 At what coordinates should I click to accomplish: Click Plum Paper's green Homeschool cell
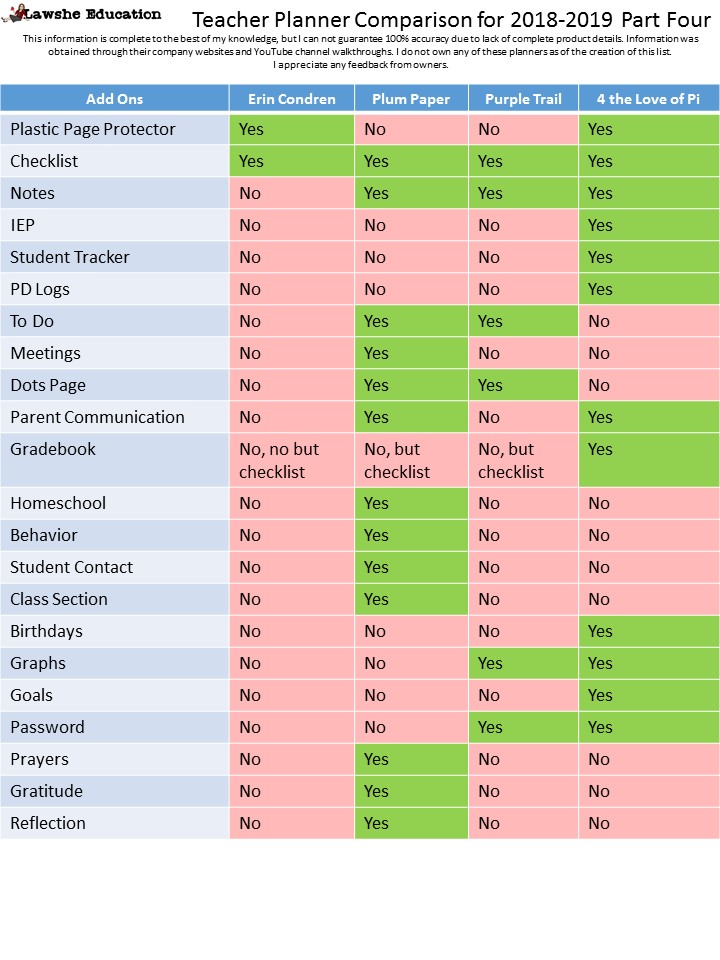pyautogui.click(x=411, y=503)
